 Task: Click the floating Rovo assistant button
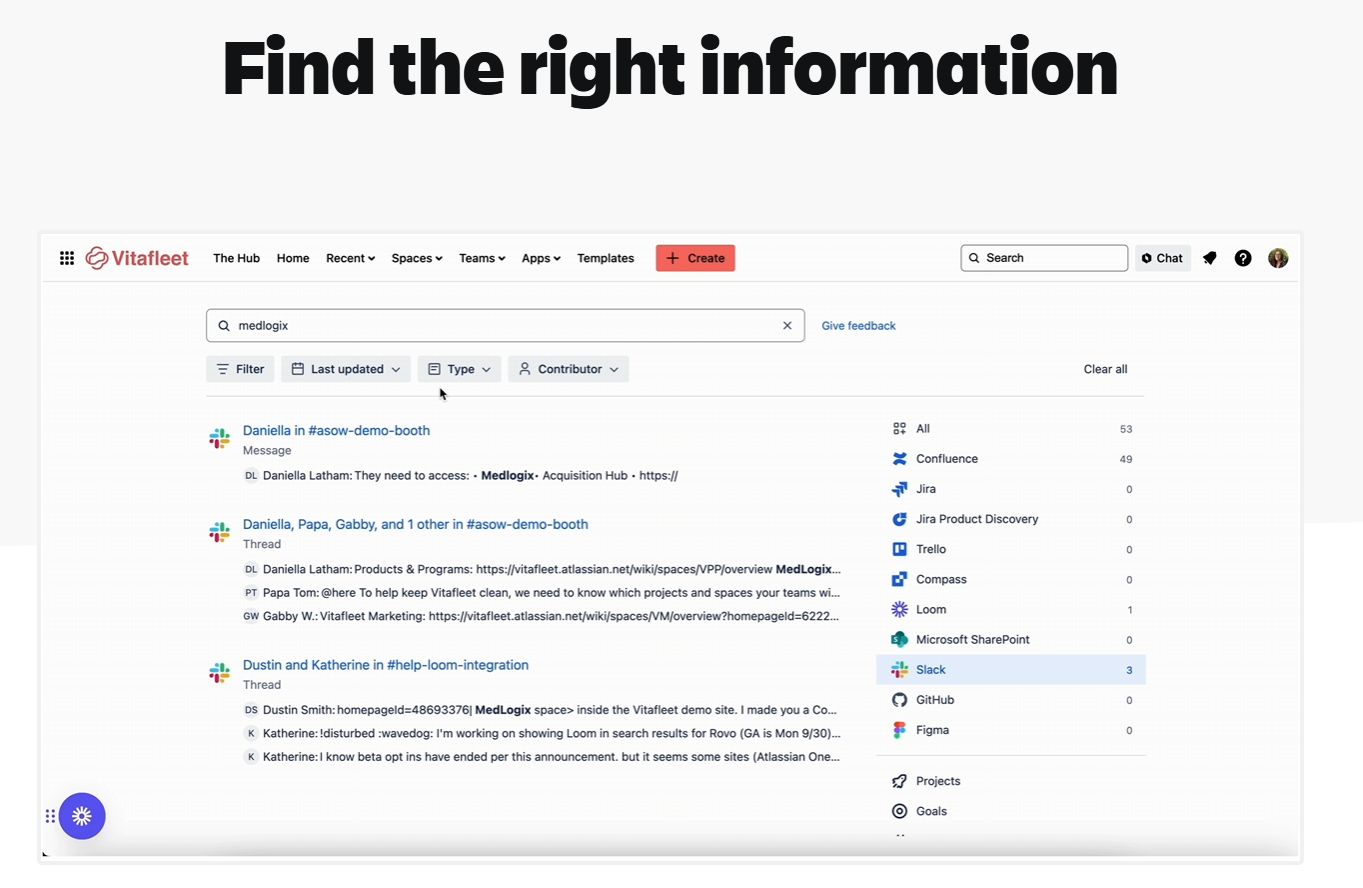pos(82,816)
